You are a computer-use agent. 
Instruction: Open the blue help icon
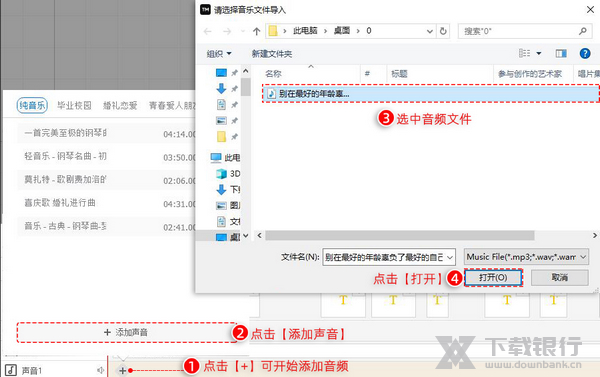585,53
